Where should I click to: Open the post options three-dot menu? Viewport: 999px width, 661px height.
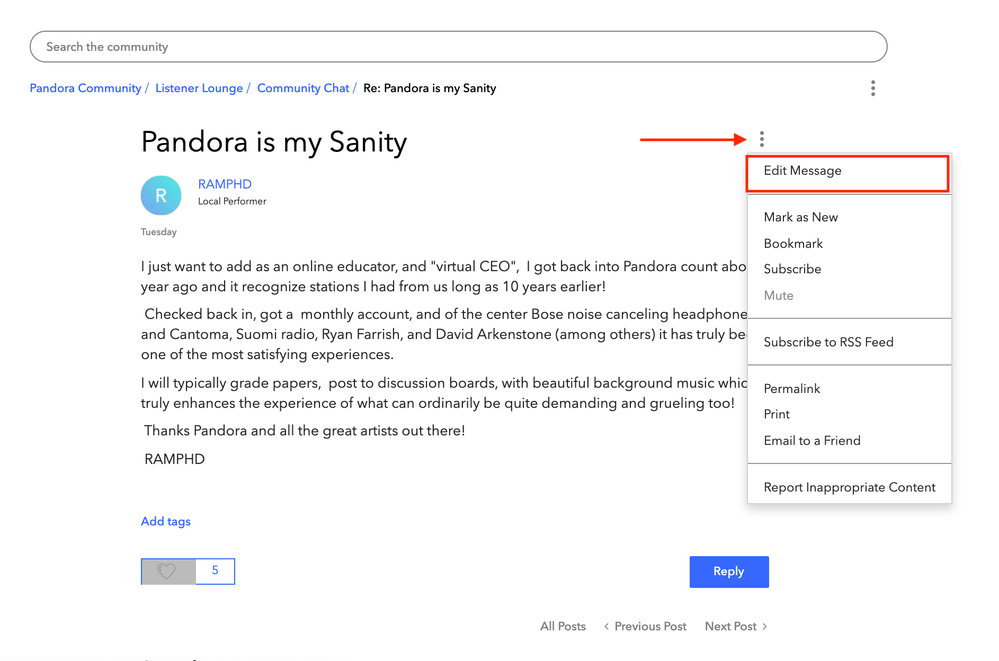point(762,140)
